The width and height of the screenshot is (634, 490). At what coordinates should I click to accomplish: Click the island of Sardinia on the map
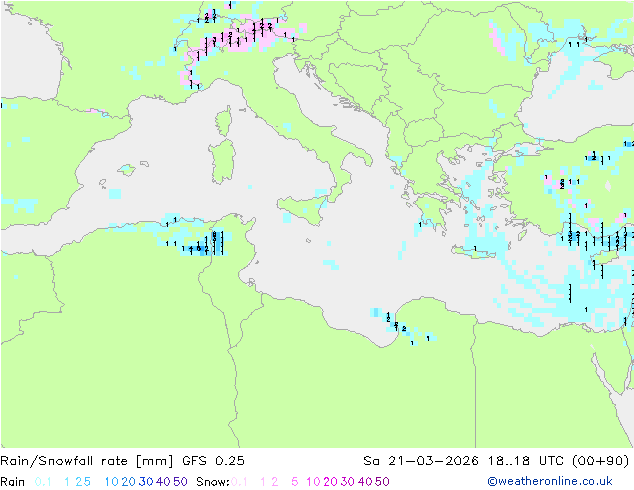point(222,162)
